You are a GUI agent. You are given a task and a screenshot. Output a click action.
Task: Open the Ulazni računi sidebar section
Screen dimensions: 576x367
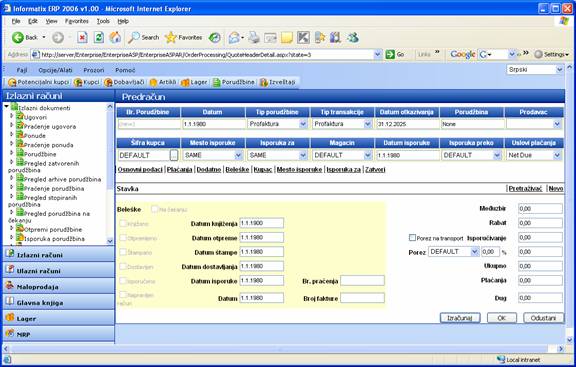coord(59,270)
